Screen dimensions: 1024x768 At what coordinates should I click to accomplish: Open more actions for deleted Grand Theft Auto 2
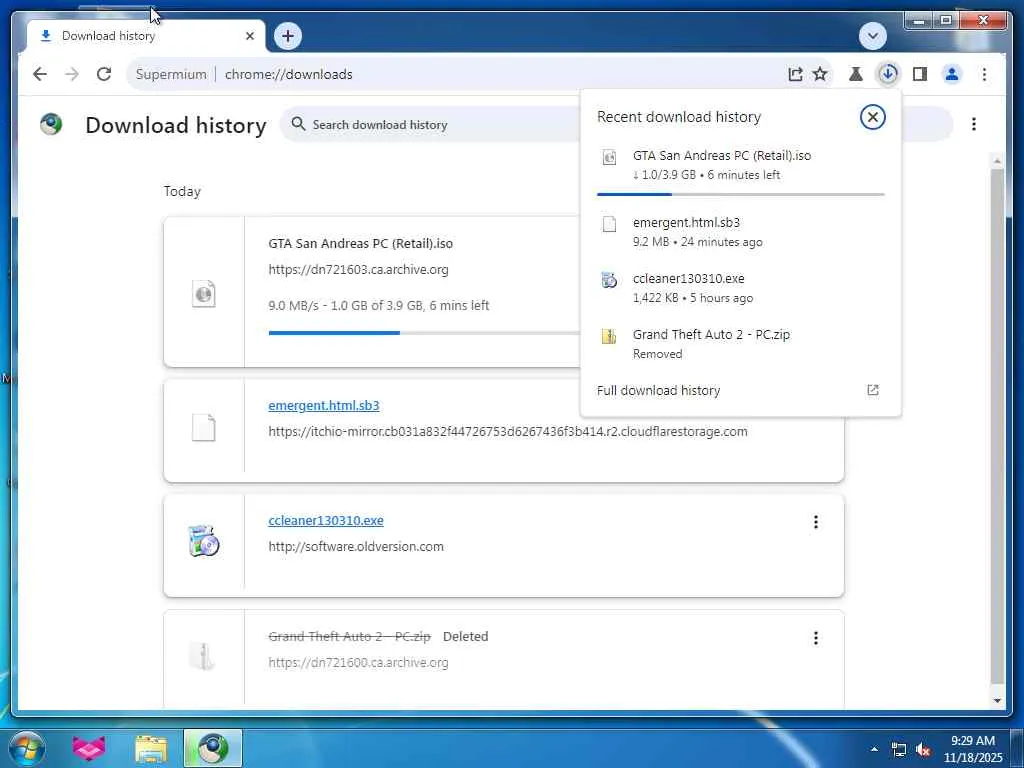816,638
